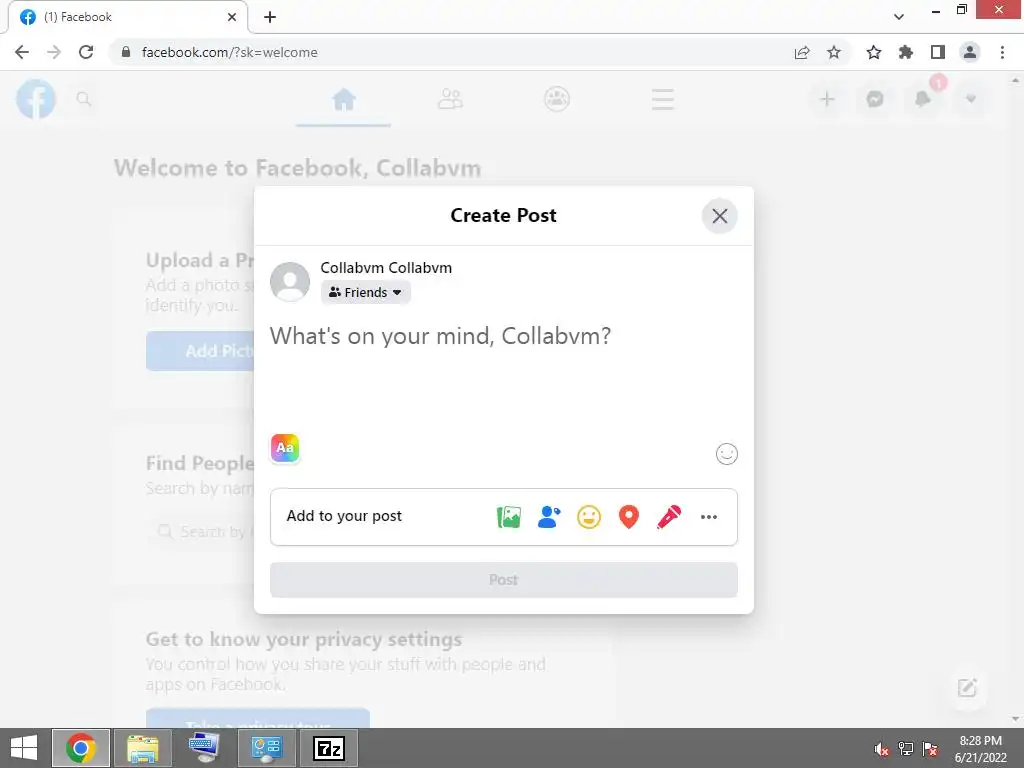Click the Chrome taskbar icon
The height and width of the screenshot is (768, 1024).
pyautogui.click(x=81, y=748)
